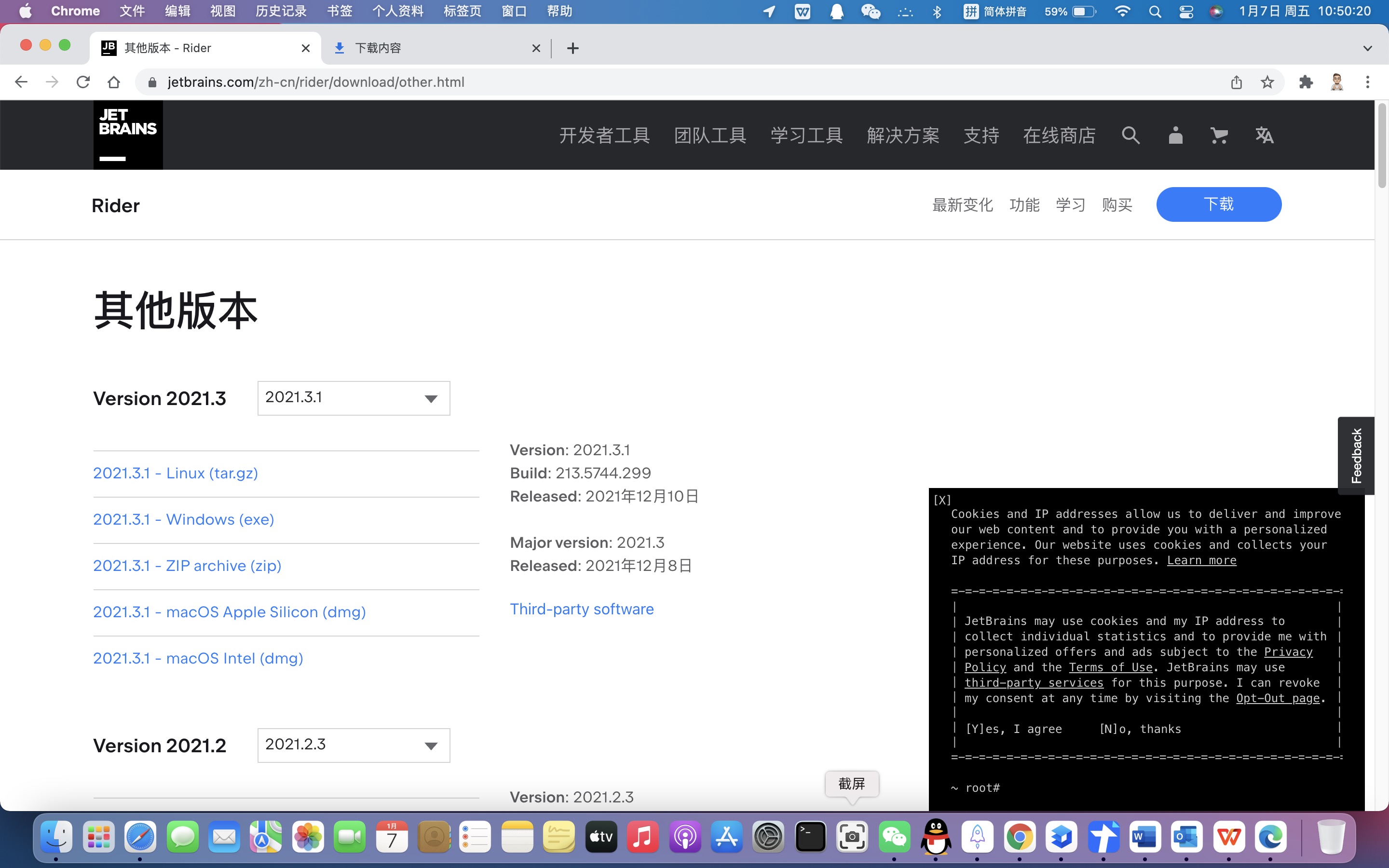The width and height of the screenshot is (1389, 868).
Task: Reload the page with refresh icon
Action: (83, 82)
